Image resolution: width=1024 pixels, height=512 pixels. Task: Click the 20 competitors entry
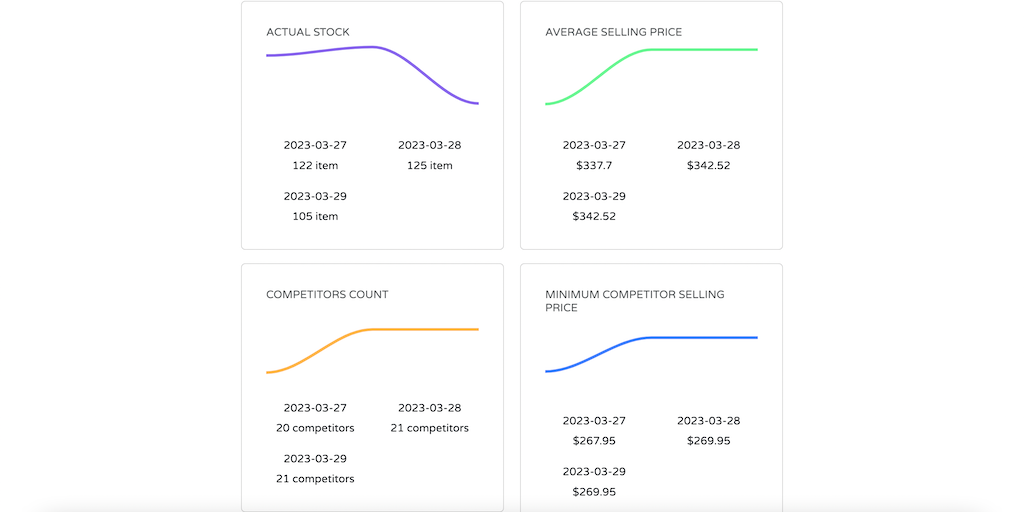point(315,428)
